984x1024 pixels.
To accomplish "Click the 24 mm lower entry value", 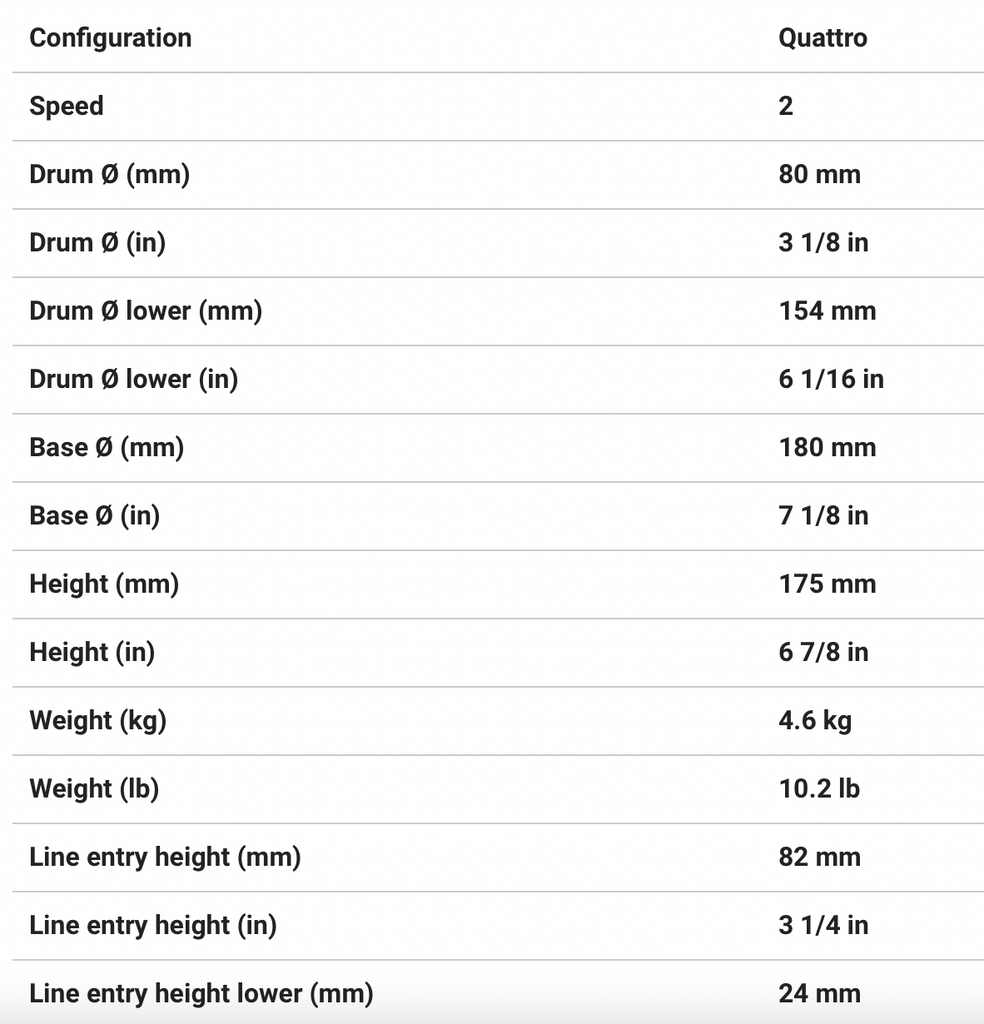I will click(x=819, y=993).
